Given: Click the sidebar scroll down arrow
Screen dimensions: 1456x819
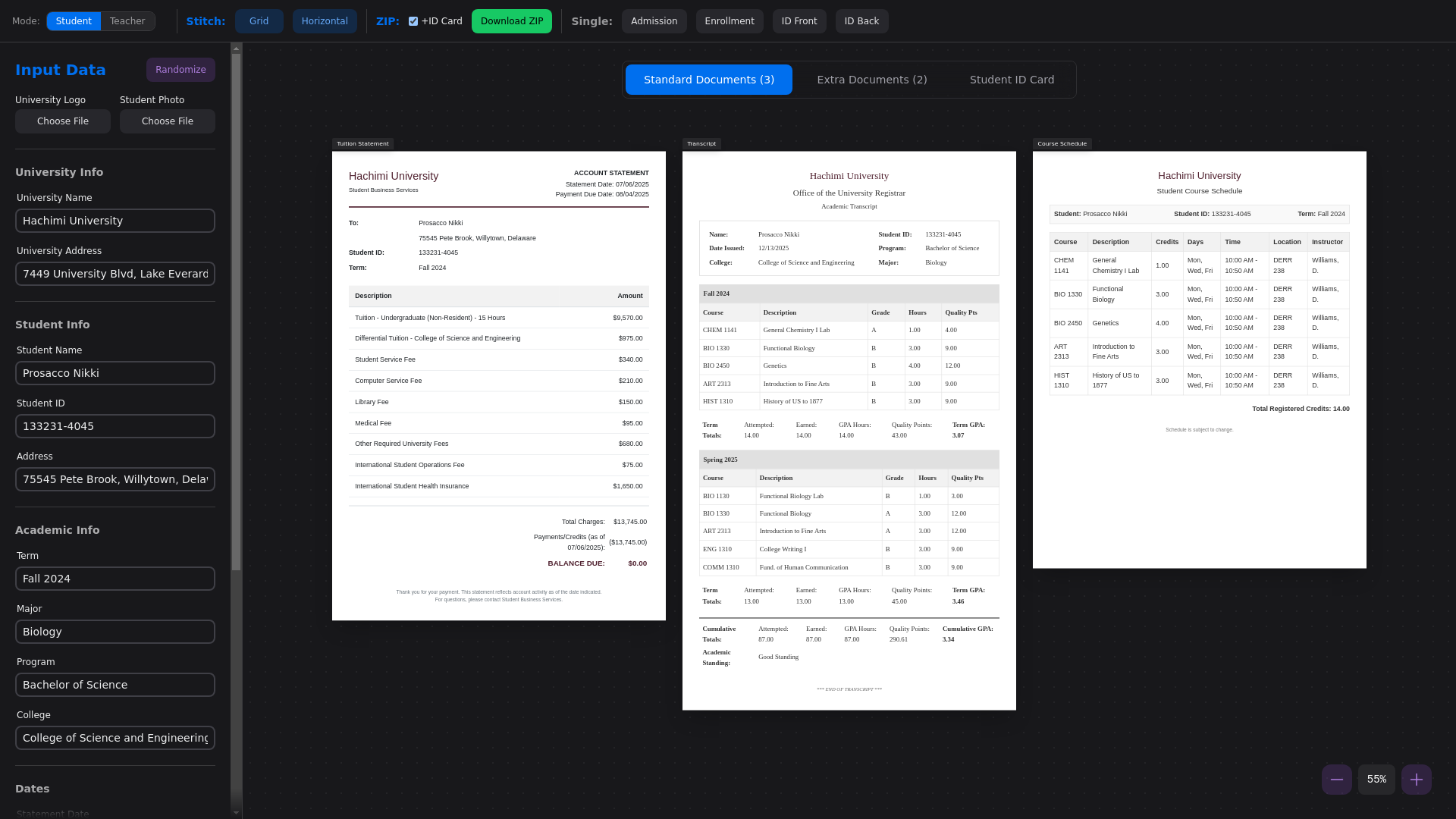Looking at the screenshot, I should 236,813.
